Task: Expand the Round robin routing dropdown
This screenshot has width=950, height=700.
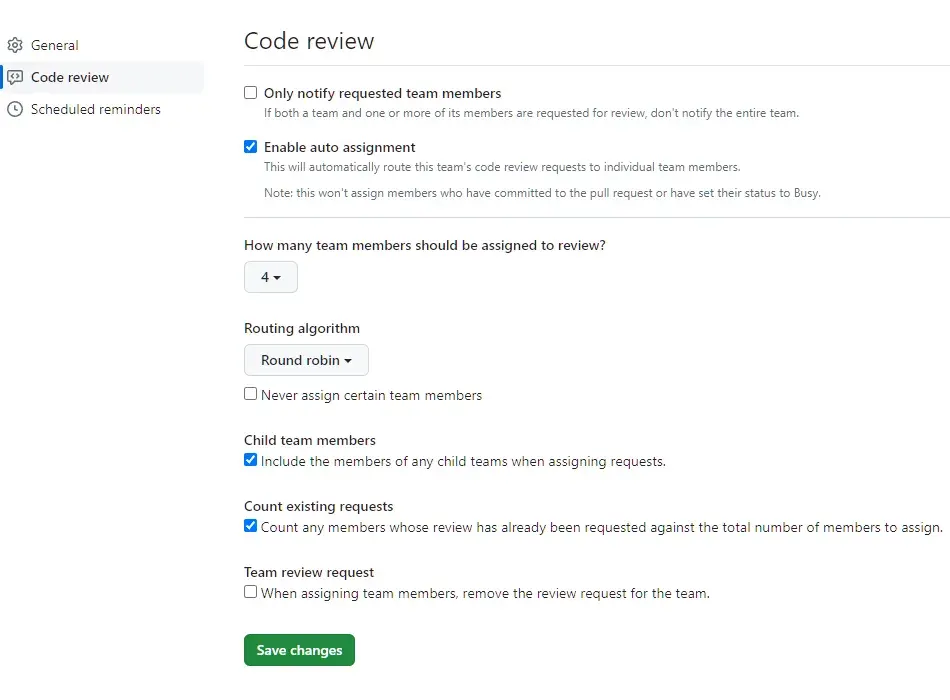Action: pyautogui.click(x=306, y=360)
